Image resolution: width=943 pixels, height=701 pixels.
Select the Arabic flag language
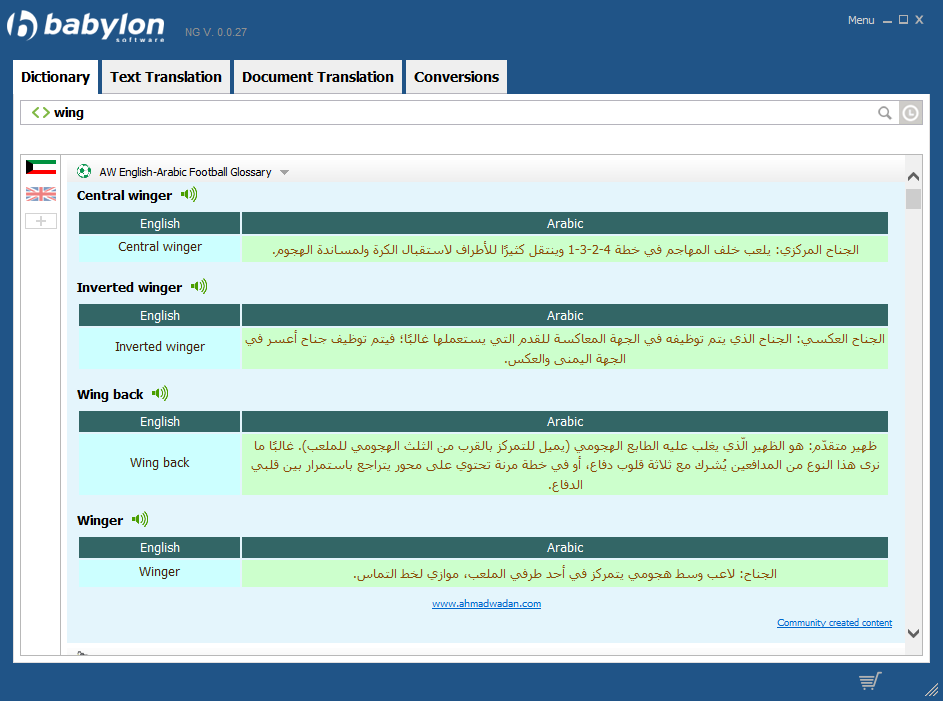41,167
